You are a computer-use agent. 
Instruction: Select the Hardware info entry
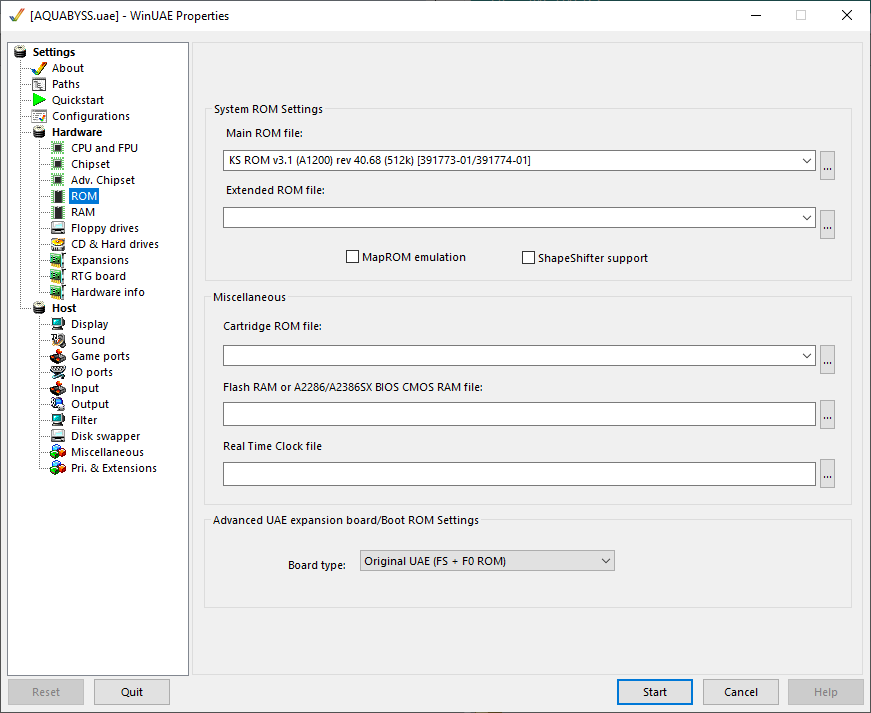click(x=107, y=292)
